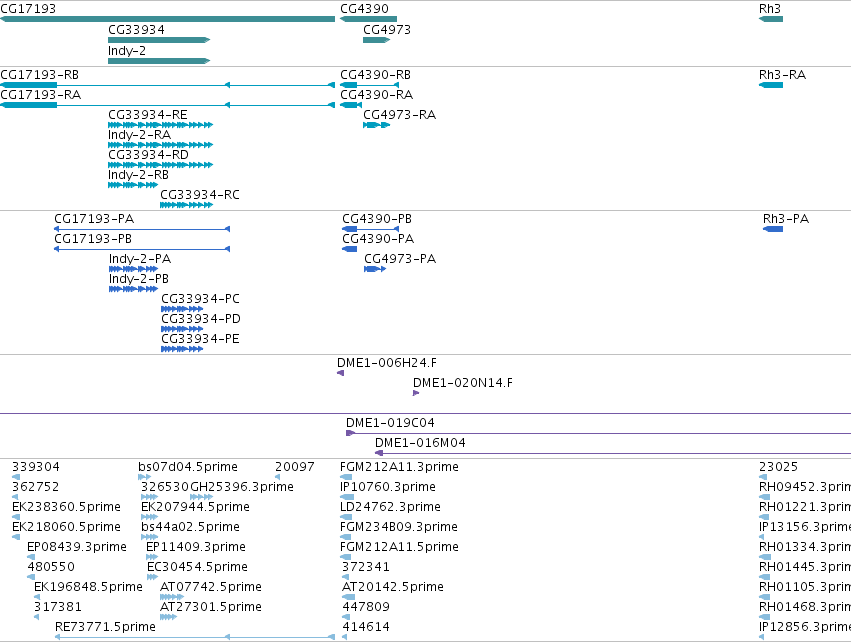Select transcript CG4390-RB label
This screenshot has height=642, width=851.
(x=376, y=75)
